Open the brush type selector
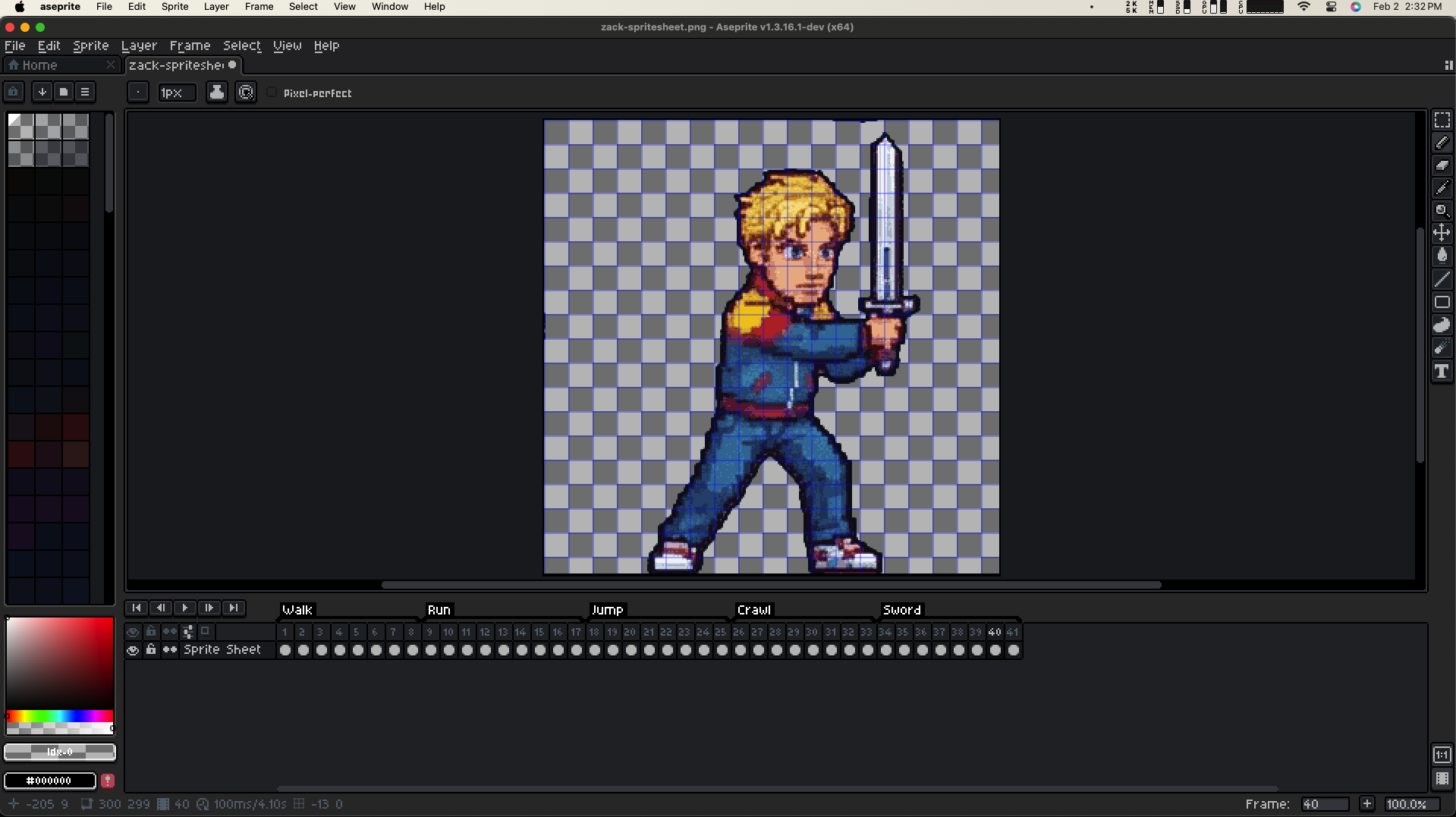This screenshot has width=1456, height=817. coord(138,92)
